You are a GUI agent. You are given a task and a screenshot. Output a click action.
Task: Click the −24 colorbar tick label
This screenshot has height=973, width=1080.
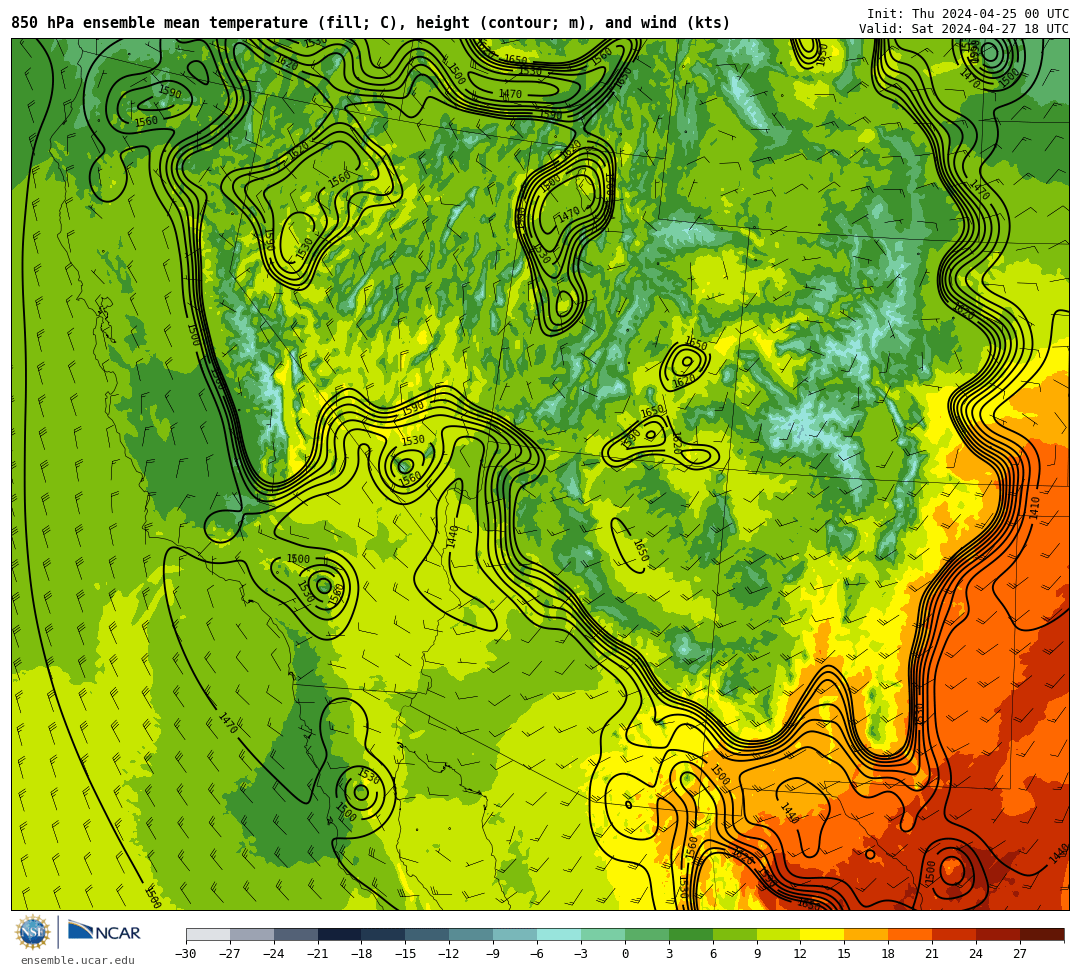[274, 954]
